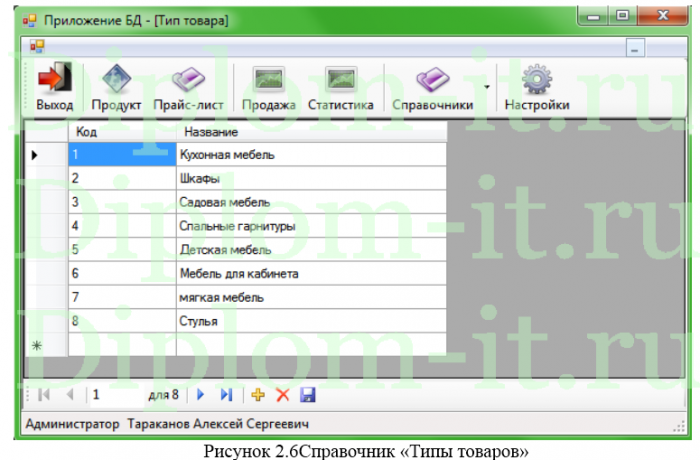This screenshot has width=700, height=460.
Task: Maximize the application window
Action: [x=623, y=16]
